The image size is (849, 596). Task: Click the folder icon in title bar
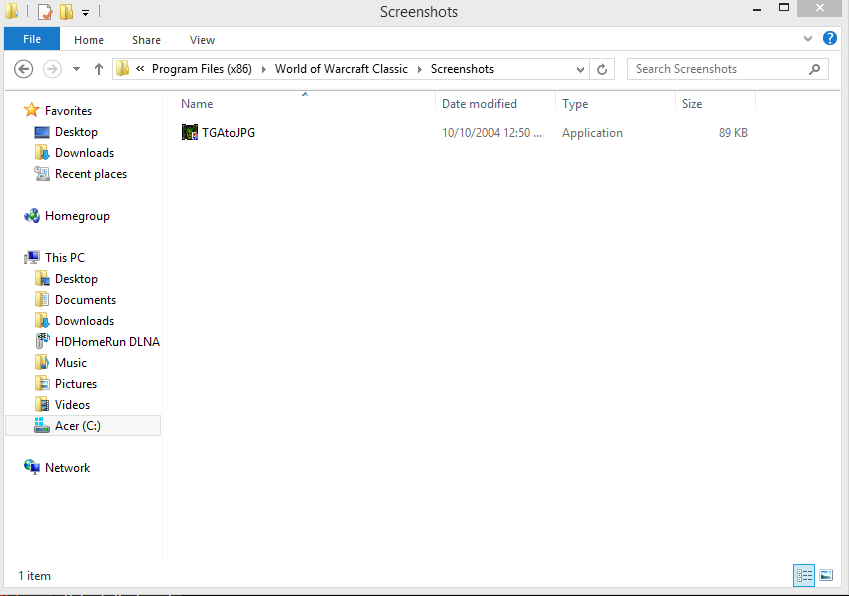tap(12, 11)
